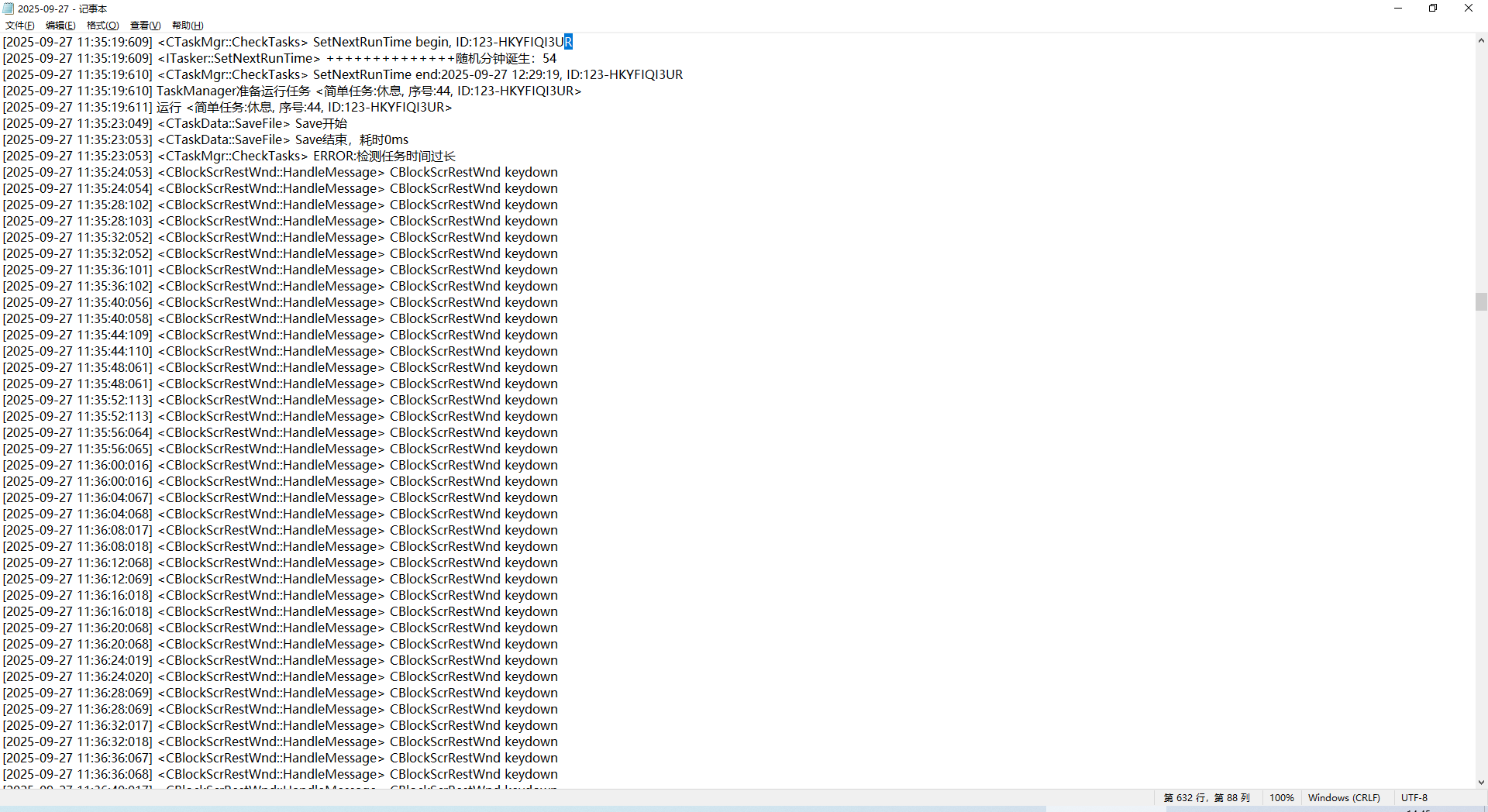
Task: Minimize the Notepad window
Action: point(1398,9)
